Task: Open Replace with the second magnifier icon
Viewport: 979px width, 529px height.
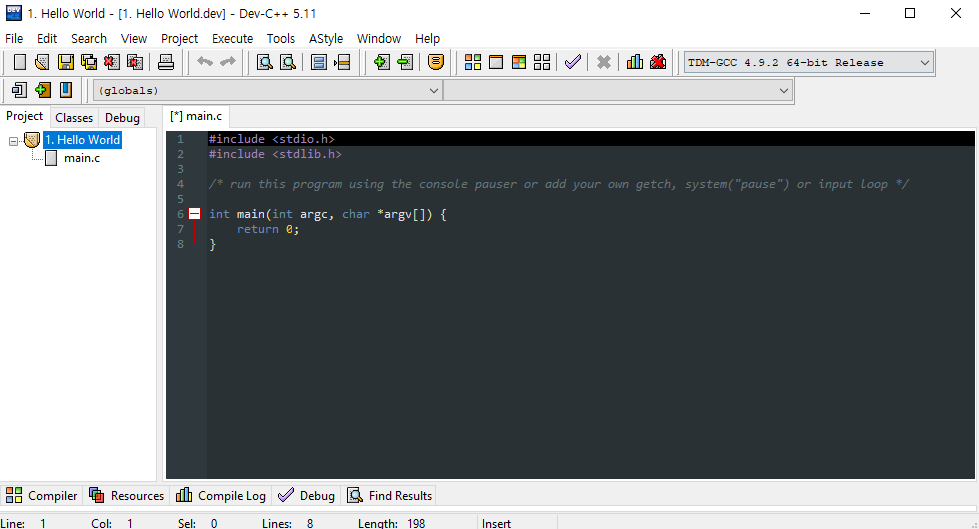Action: point(288,62)
